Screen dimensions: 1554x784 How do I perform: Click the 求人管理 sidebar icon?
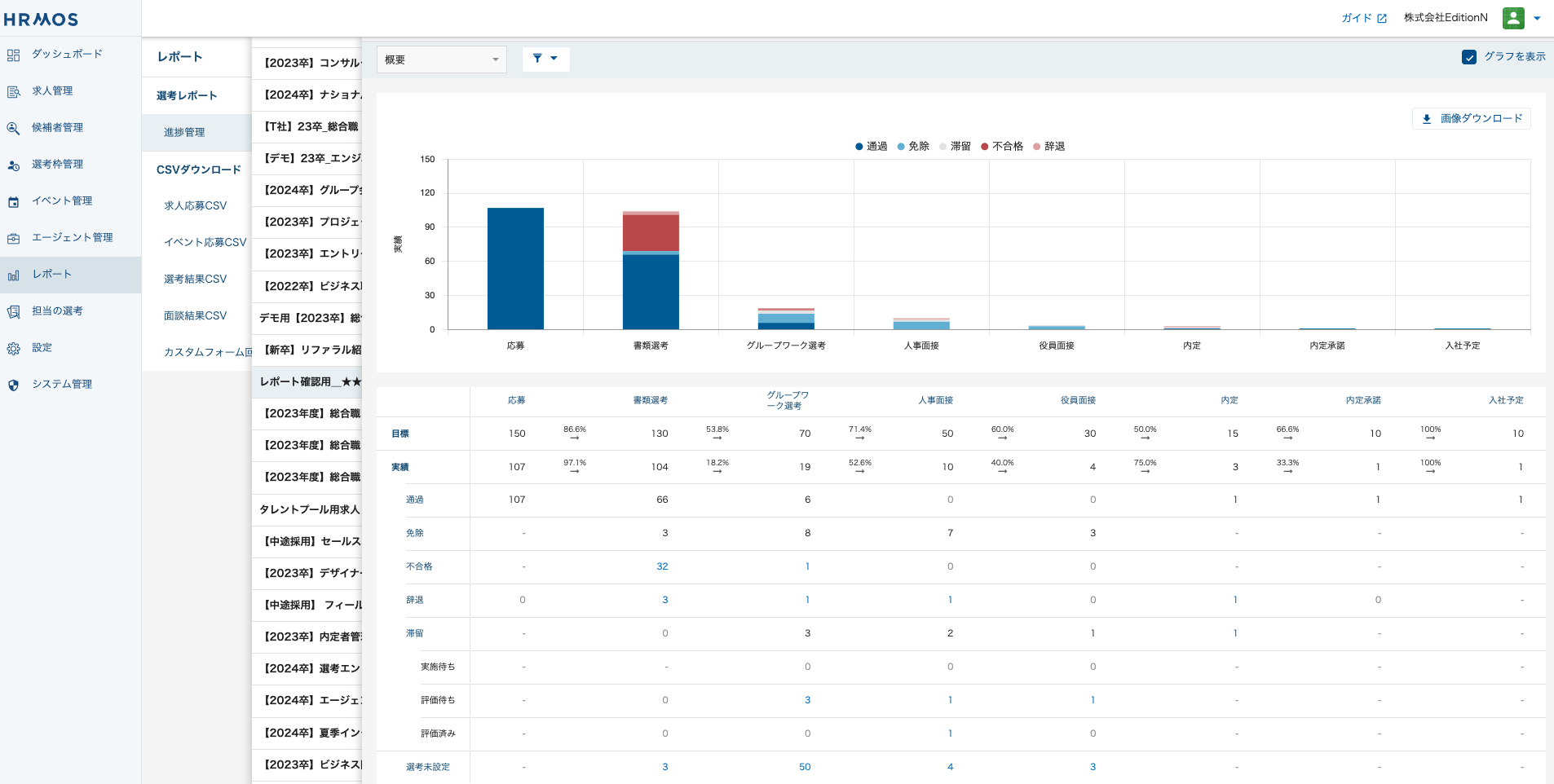pyautogui.click(x=13, y=91)
